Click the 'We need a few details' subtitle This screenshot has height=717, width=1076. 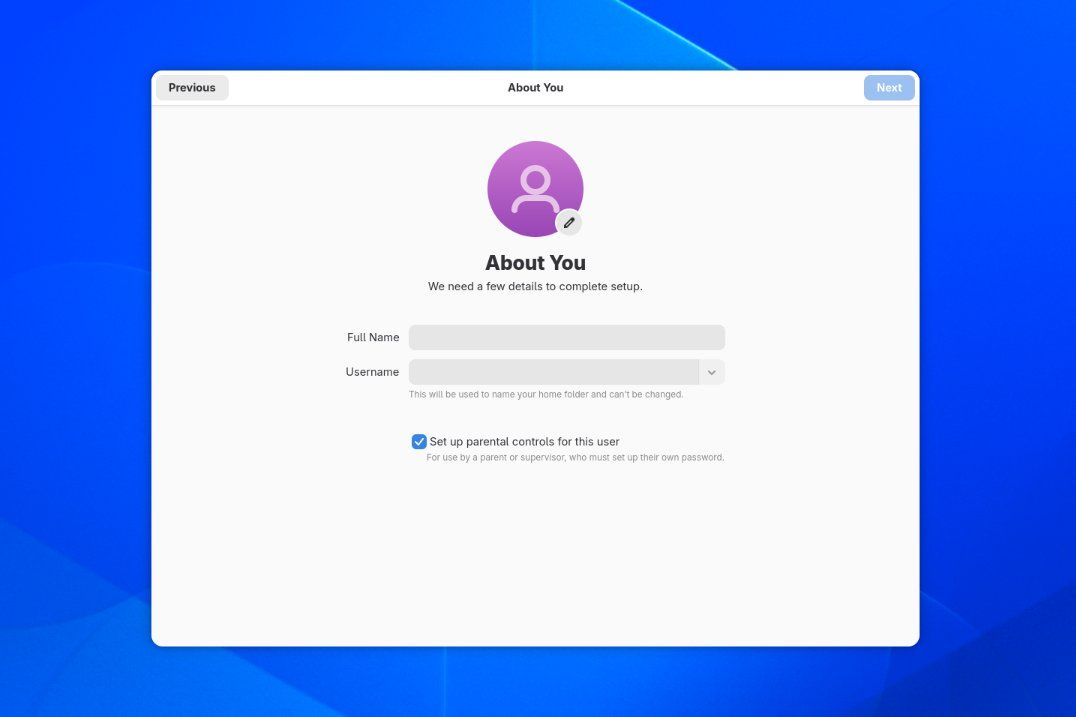coord(535,286)
